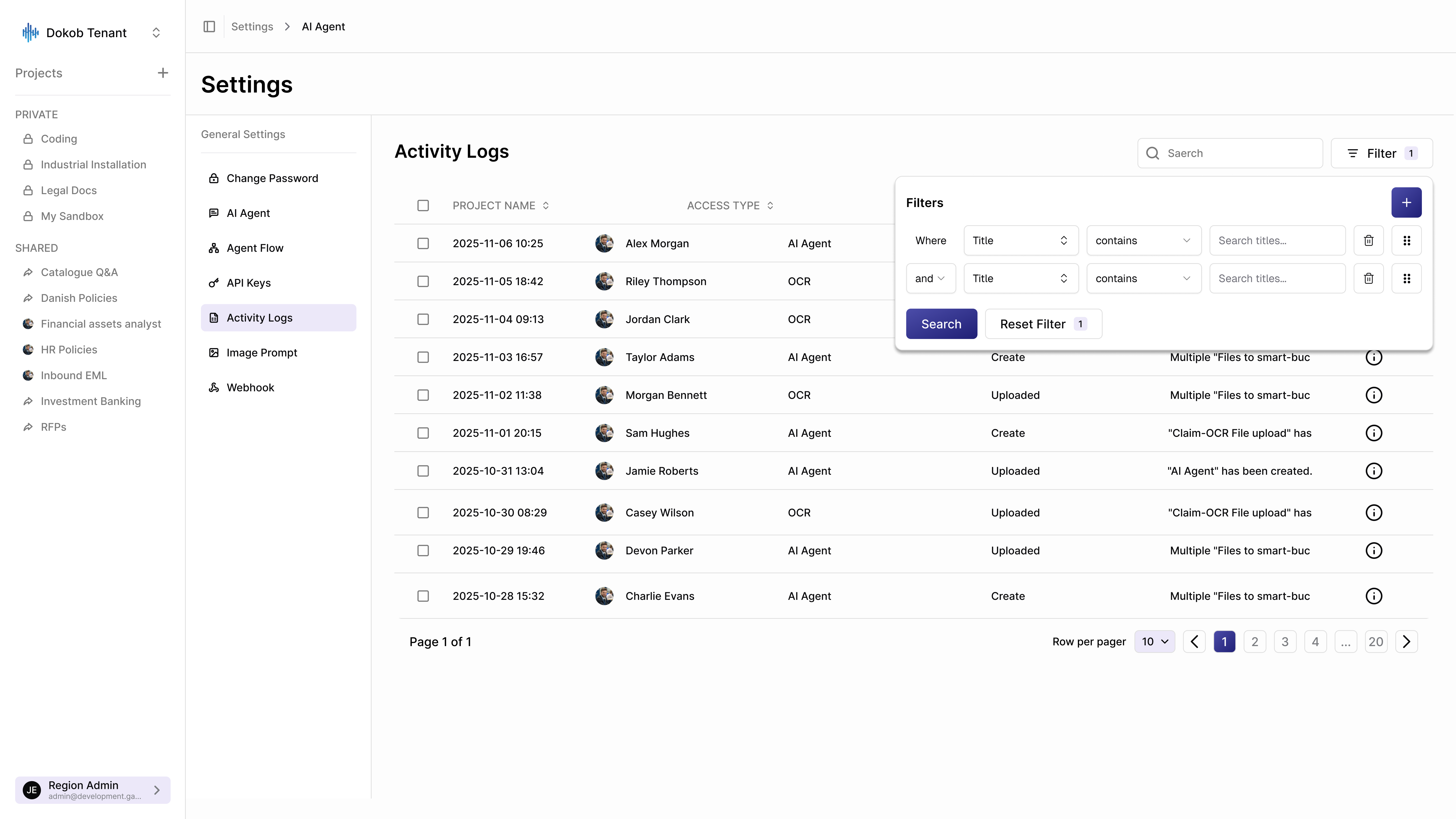Click the Dokob Tenant logo icon
The height and width of the screenshot is (819, 1456).
(x=31, y=33)
